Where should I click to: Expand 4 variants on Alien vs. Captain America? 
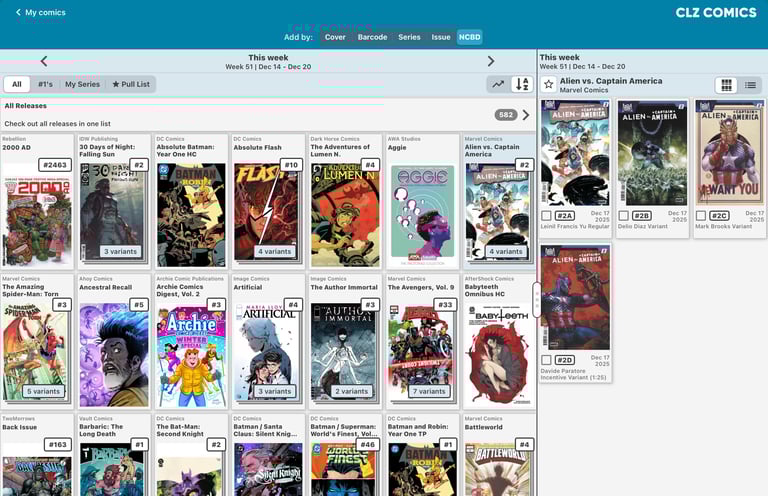(506, 251)
